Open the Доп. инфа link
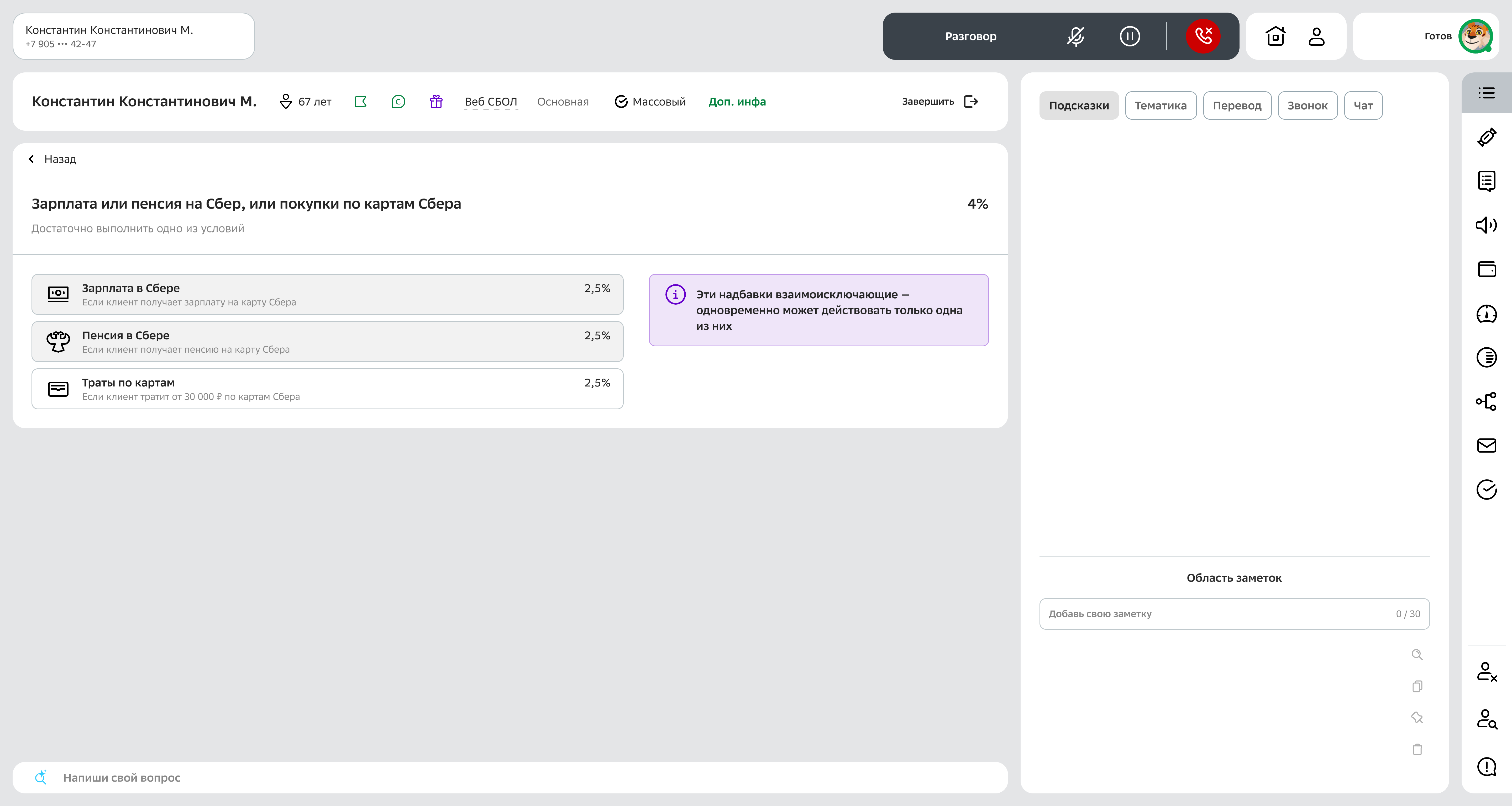The width and height of the screenshot is (1512, 806). pos(737,102)
